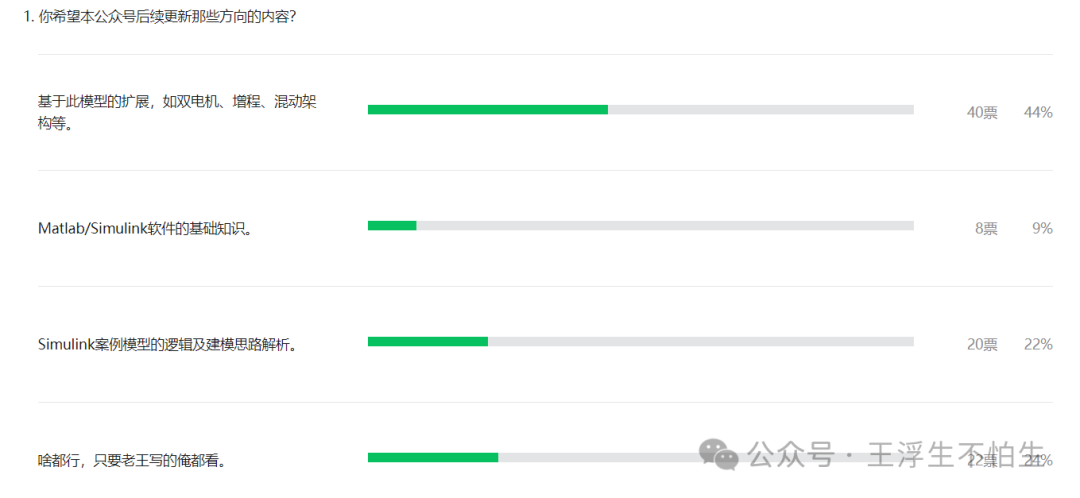Click the green bar portion for the 啥都行 option

point(433,457)
